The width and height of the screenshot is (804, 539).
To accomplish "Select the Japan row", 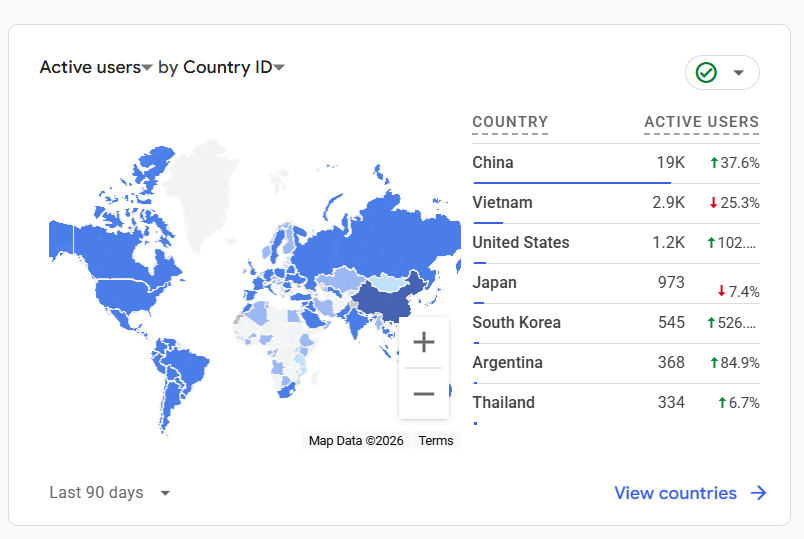I will coord(616,283).
